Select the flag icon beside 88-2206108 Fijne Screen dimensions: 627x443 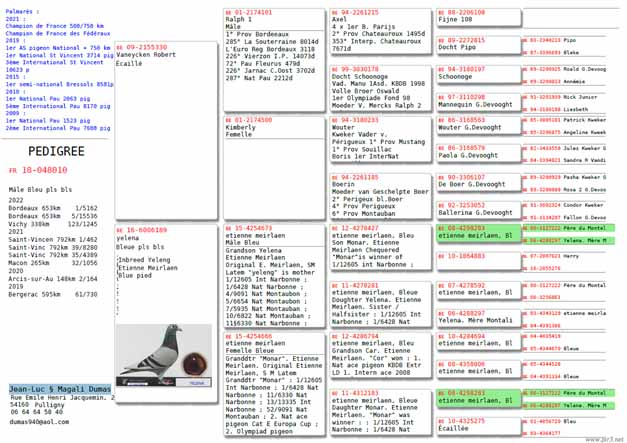[x=441, y=12]
